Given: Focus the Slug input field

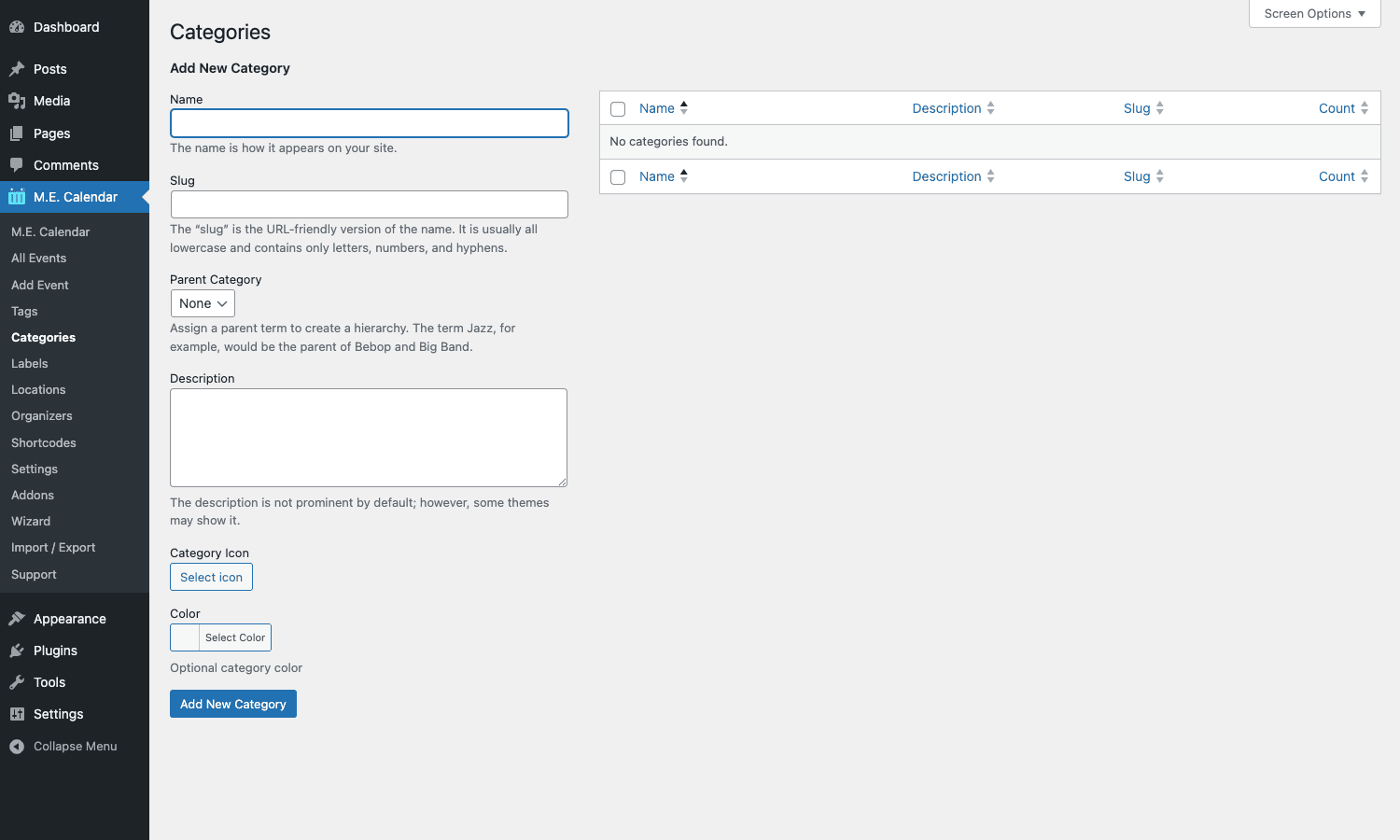Looking at the screenshot, I should point(370,204).
